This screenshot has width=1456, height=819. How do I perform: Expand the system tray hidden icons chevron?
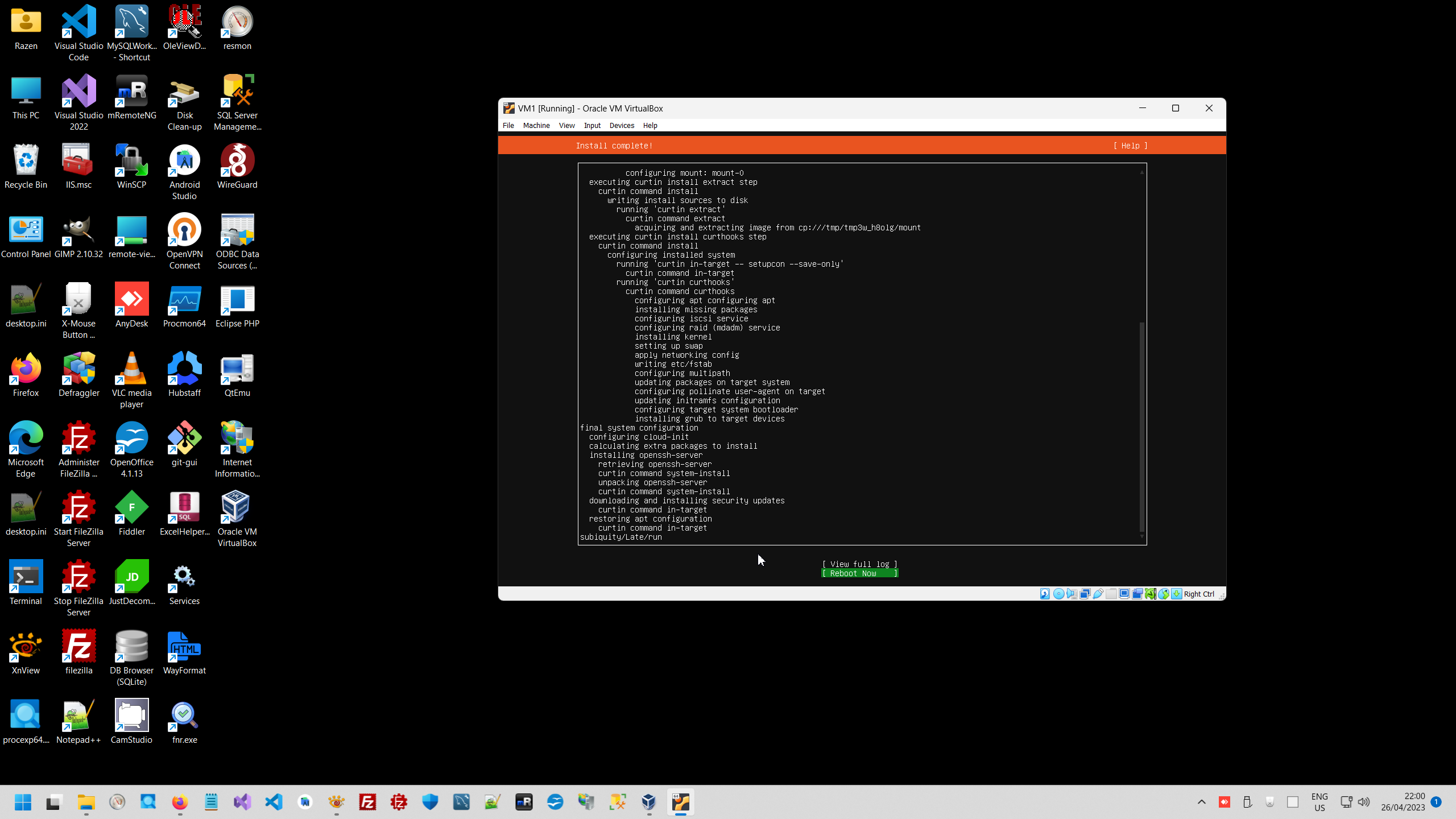click(x=1201, y=802)
